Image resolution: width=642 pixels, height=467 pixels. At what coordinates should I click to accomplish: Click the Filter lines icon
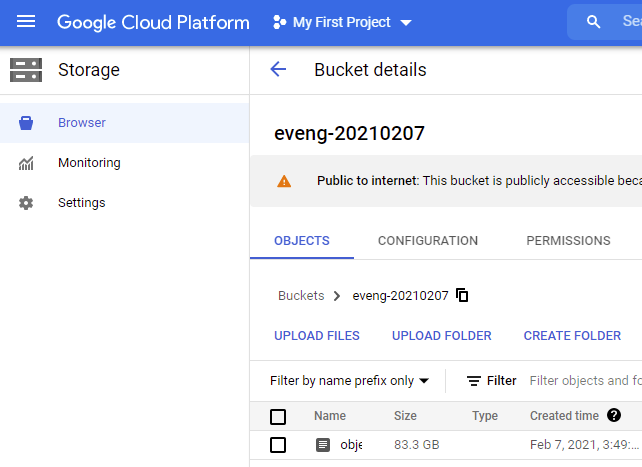point(474,381)
